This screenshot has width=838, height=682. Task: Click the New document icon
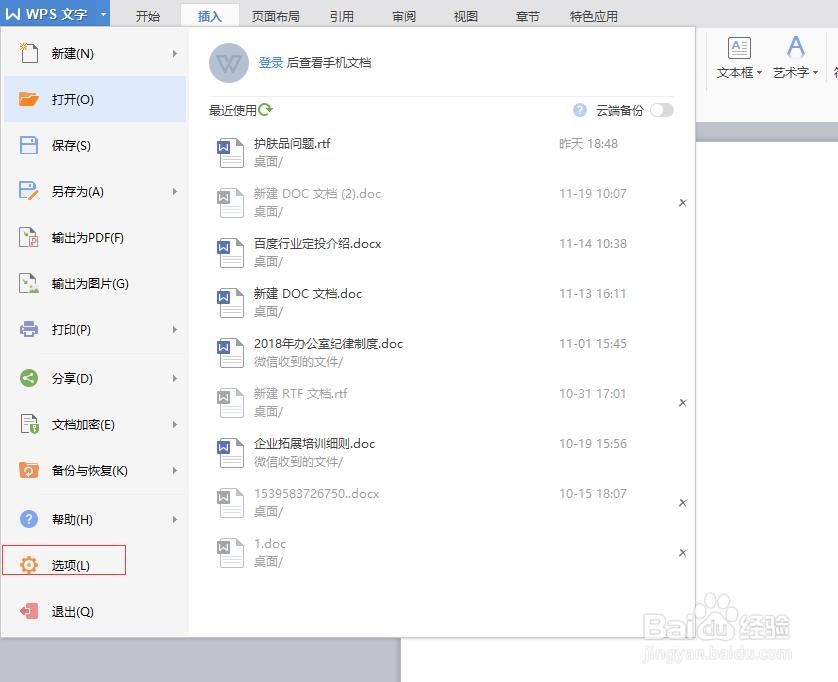pos(29,53)
